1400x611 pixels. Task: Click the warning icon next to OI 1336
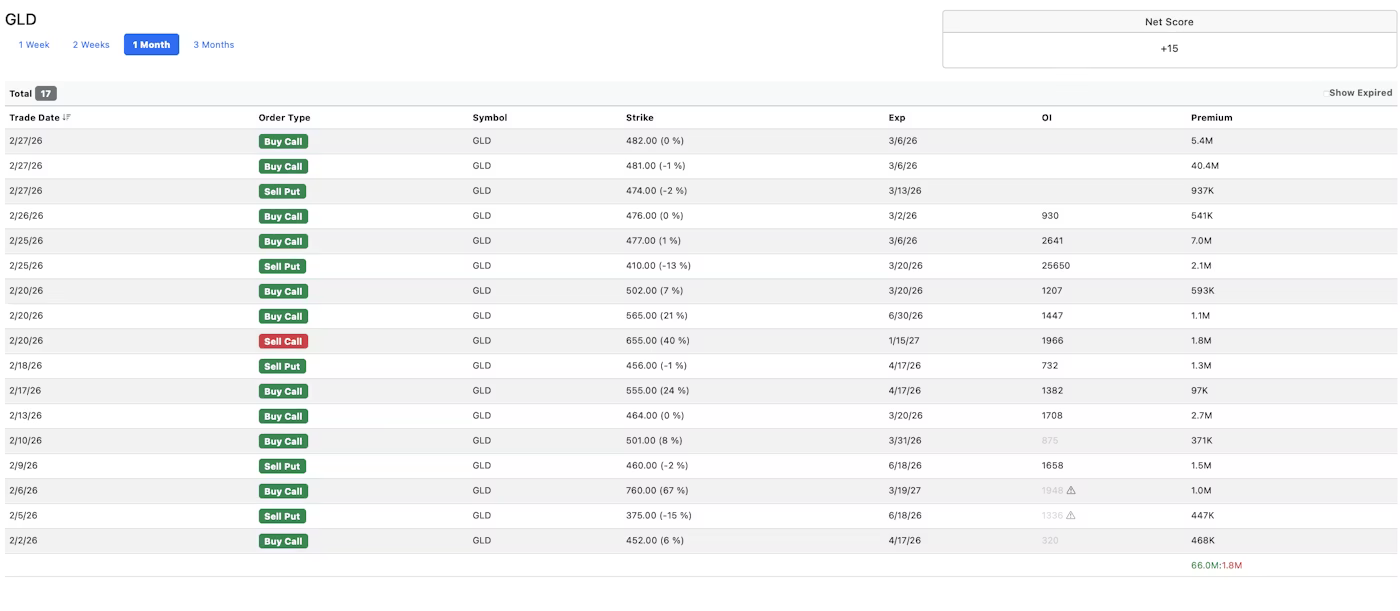[1071, 516]
